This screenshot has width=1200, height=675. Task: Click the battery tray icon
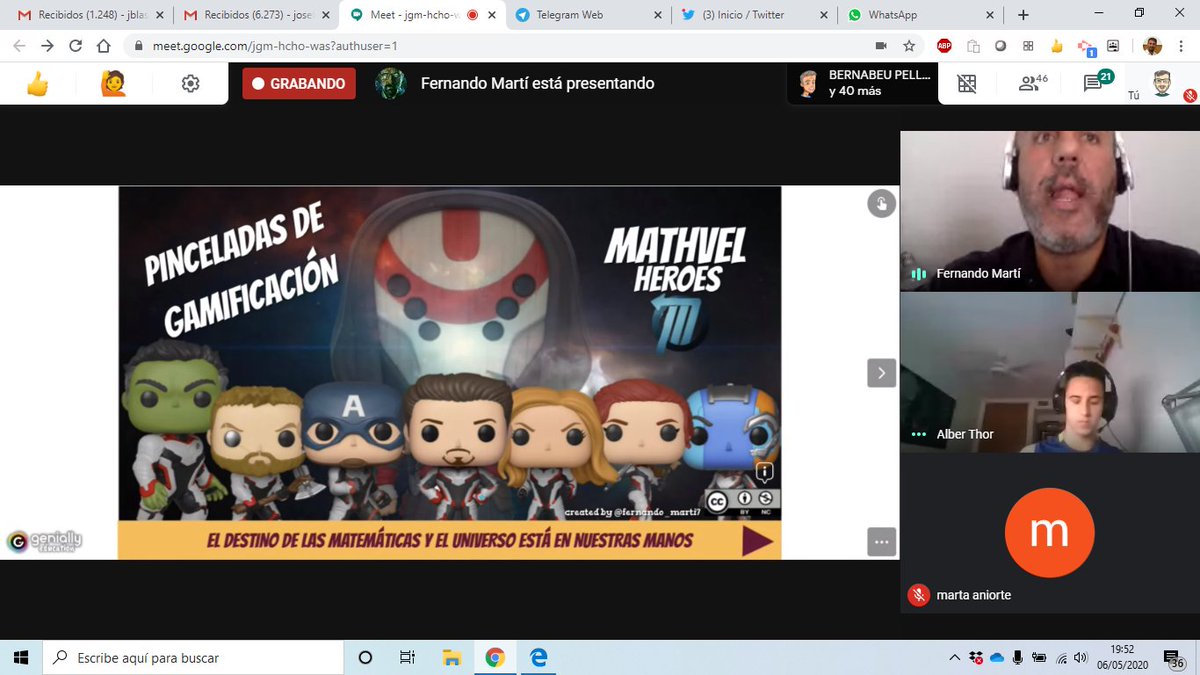(x=1040, y=657)
